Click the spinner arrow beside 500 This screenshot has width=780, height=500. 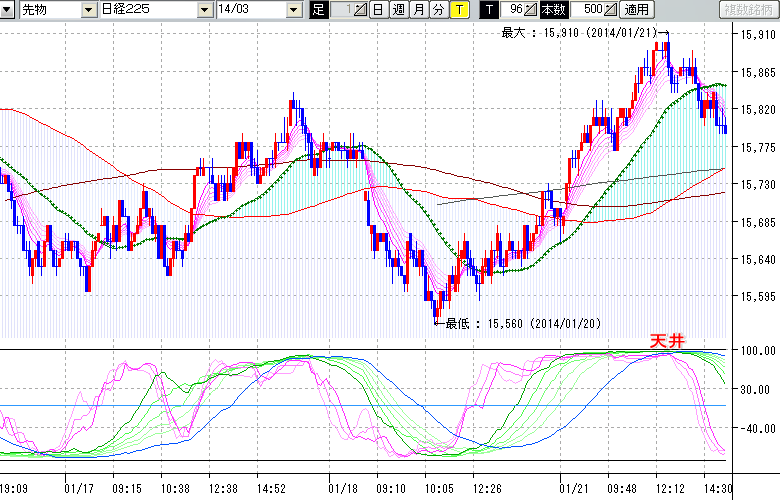(x=612, y=10)
